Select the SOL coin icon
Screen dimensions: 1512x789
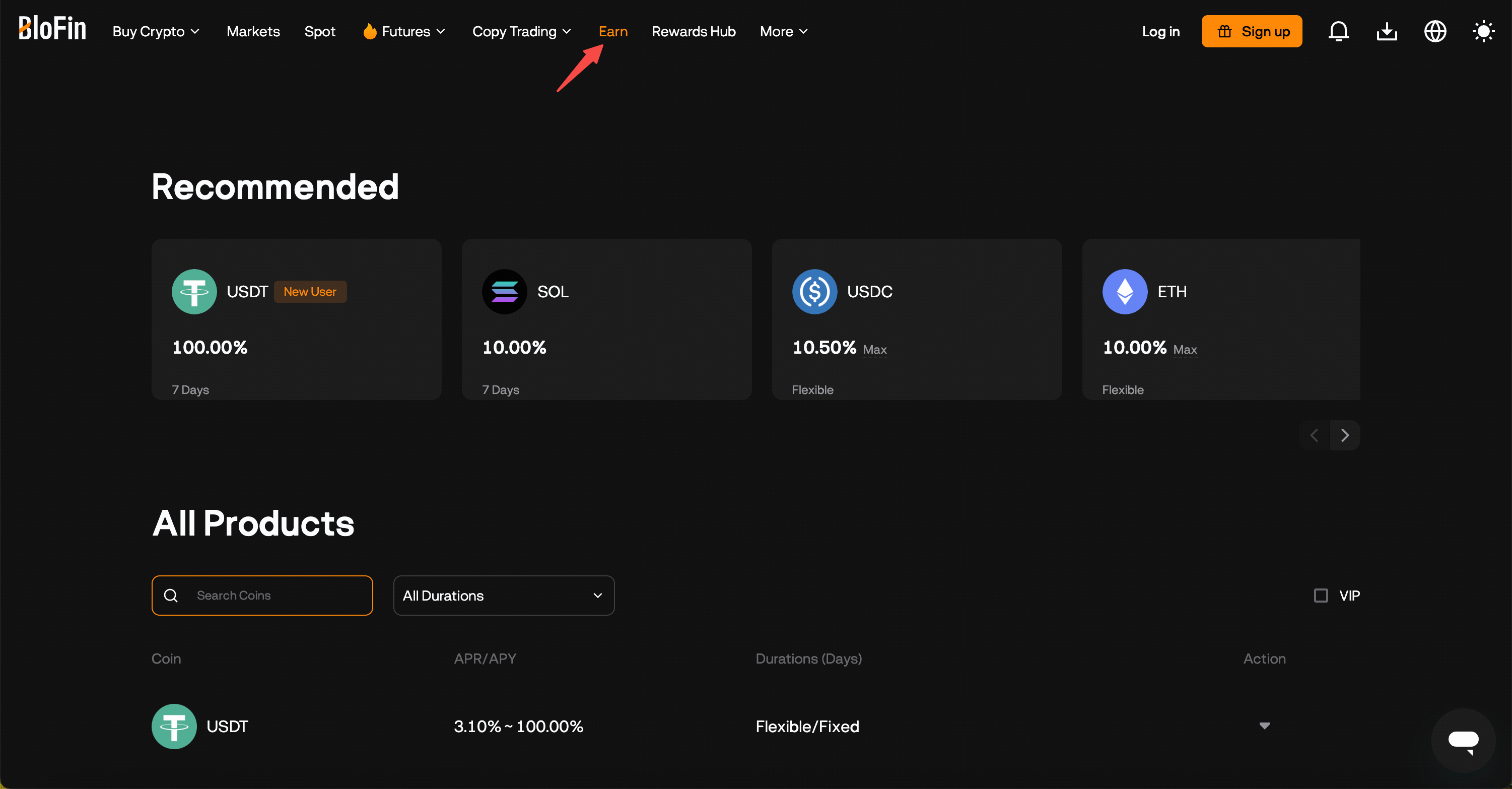[505, 291]
